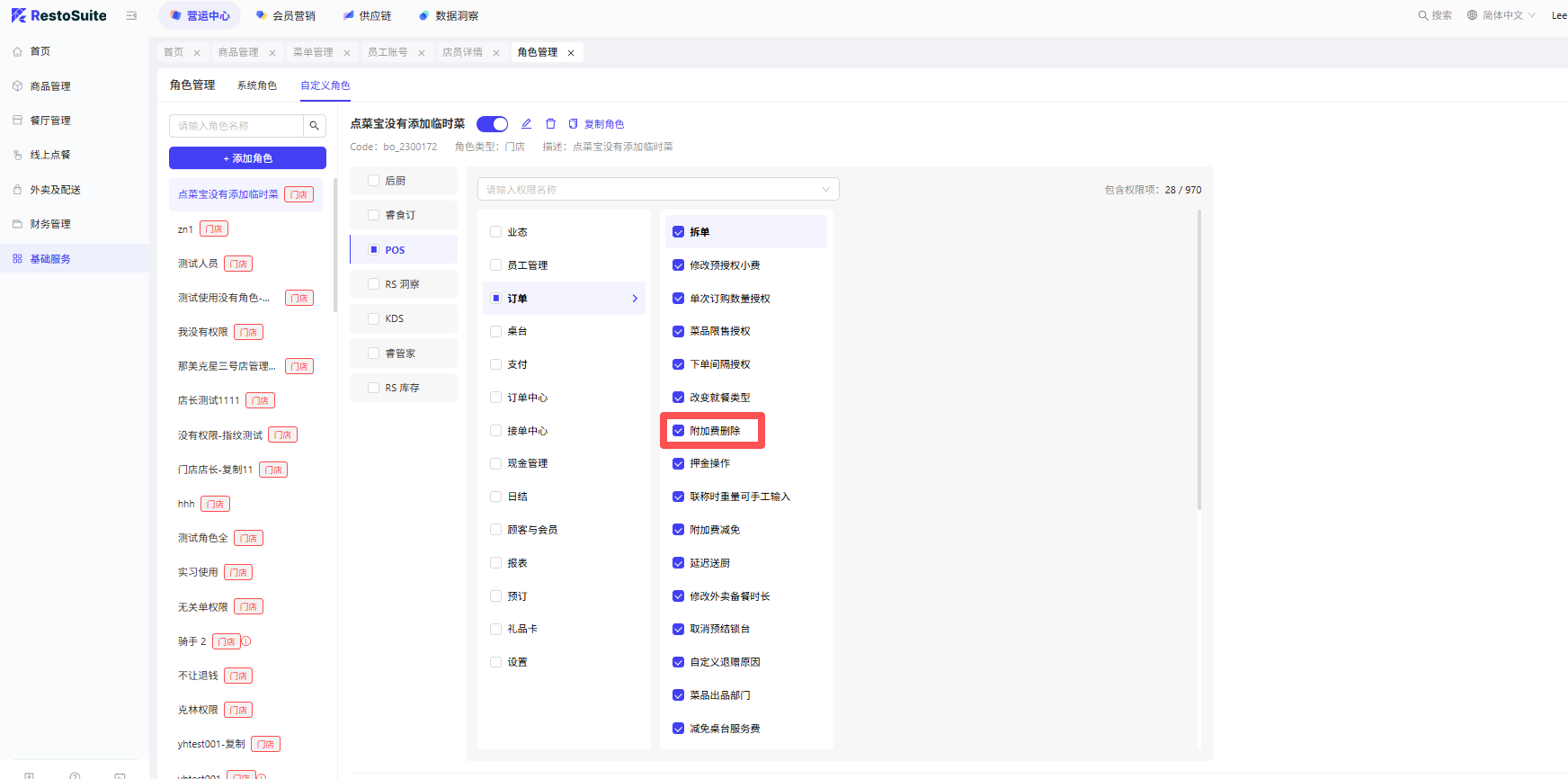Click the edit pencil icon beside role name
Screen dimensions: 1568x779
tap(527, 124)
